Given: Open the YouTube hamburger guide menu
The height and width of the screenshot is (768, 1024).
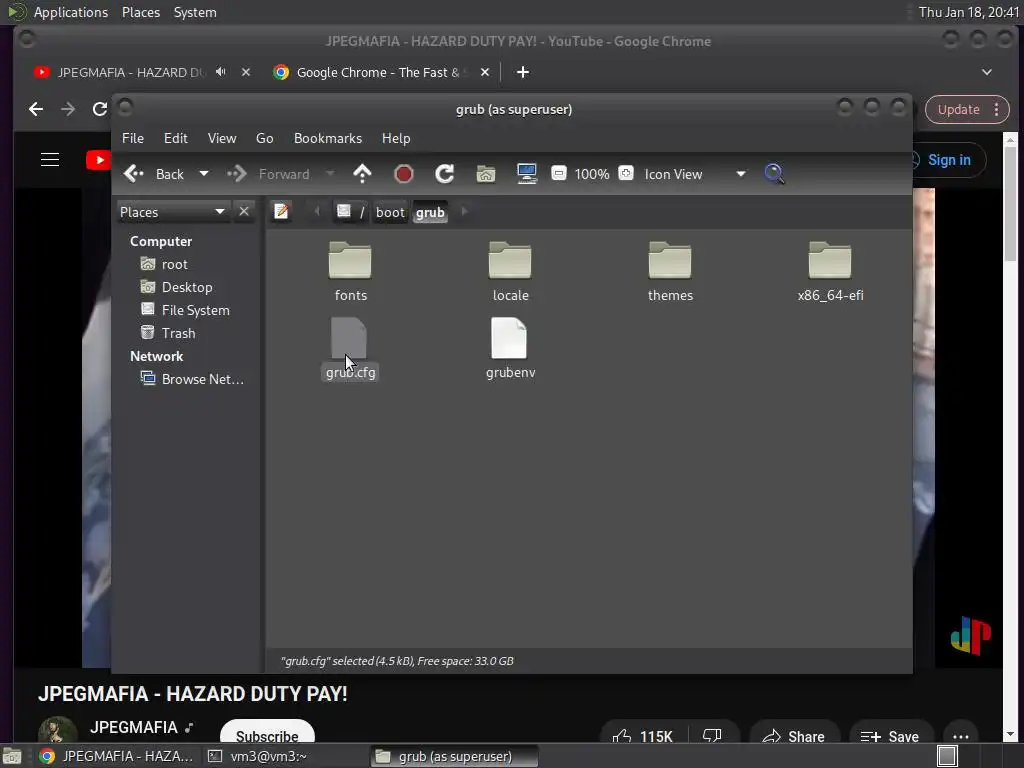Looking at the screenshot, I should [50, 160].
